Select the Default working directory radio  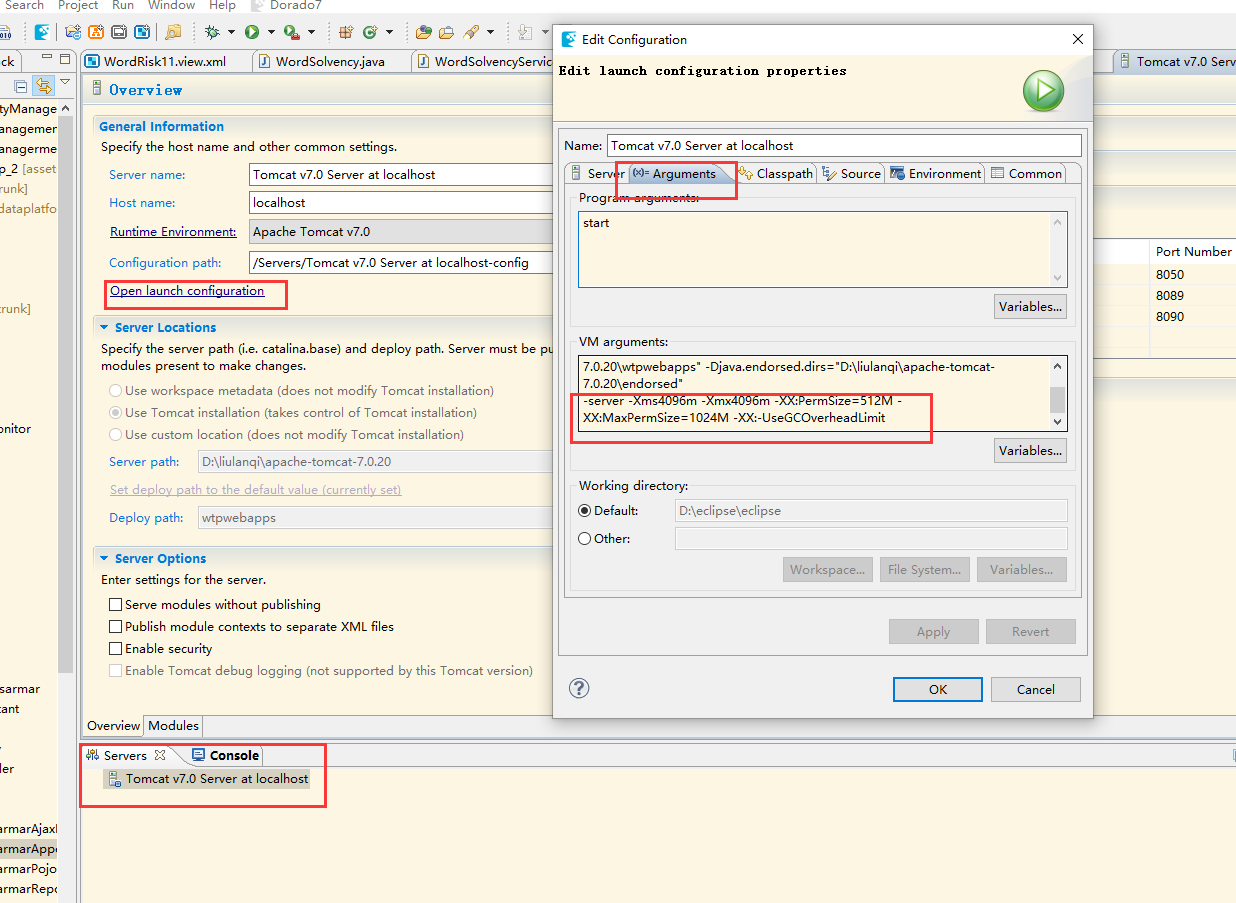[585, 510]
